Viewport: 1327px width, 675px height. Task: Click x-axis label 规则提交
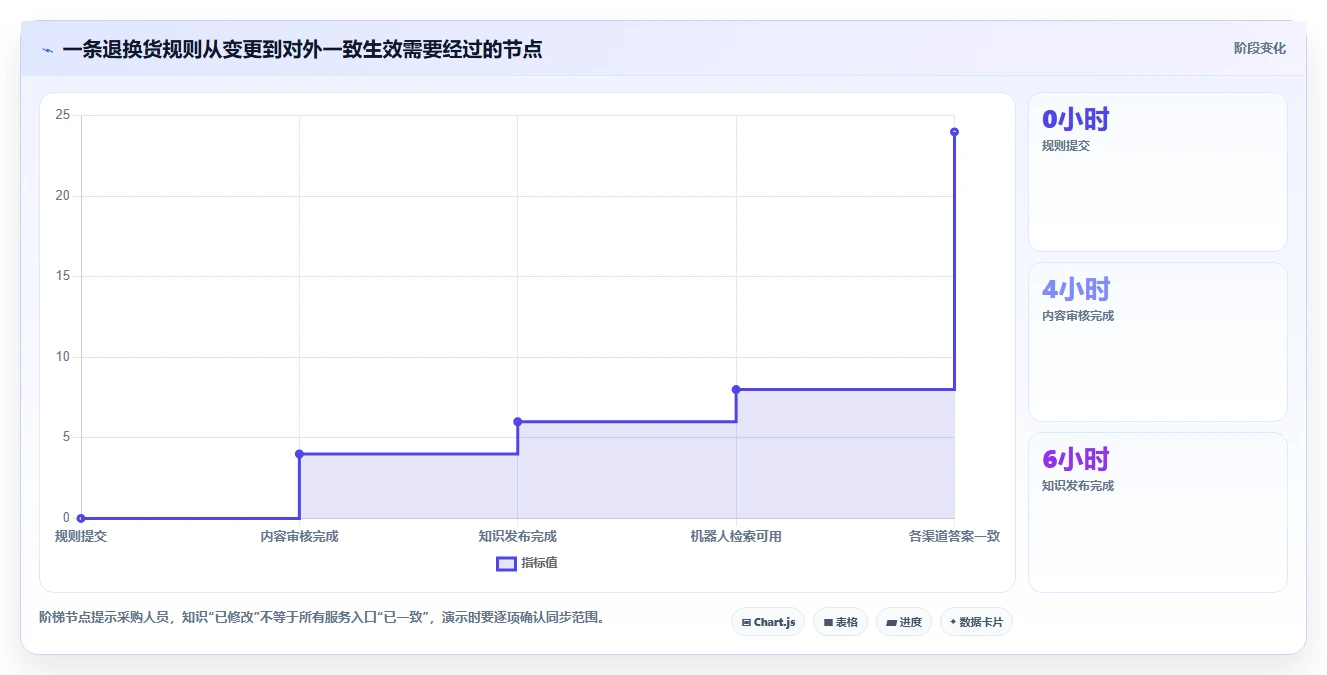(81, 536)
